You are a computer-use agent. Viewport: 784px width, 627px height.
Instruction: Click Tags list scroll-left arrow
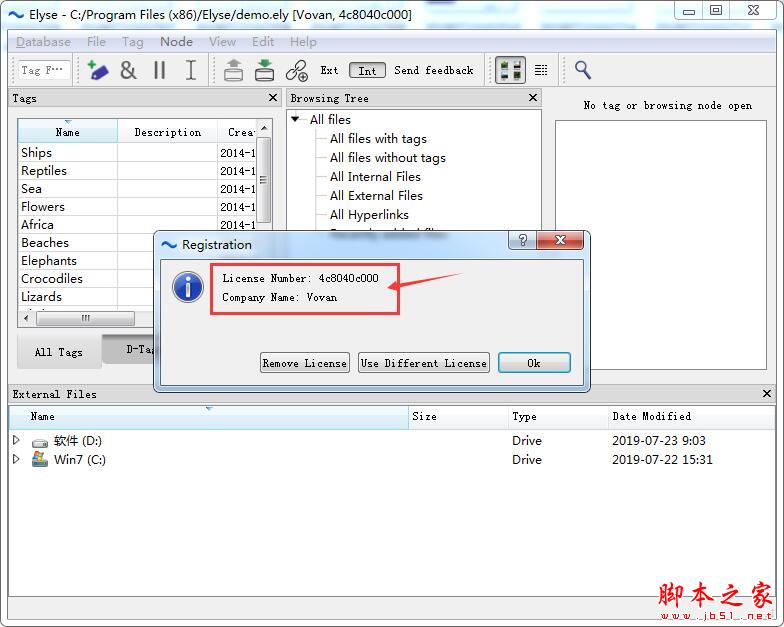pyautogui.click(x=26, y=318)
